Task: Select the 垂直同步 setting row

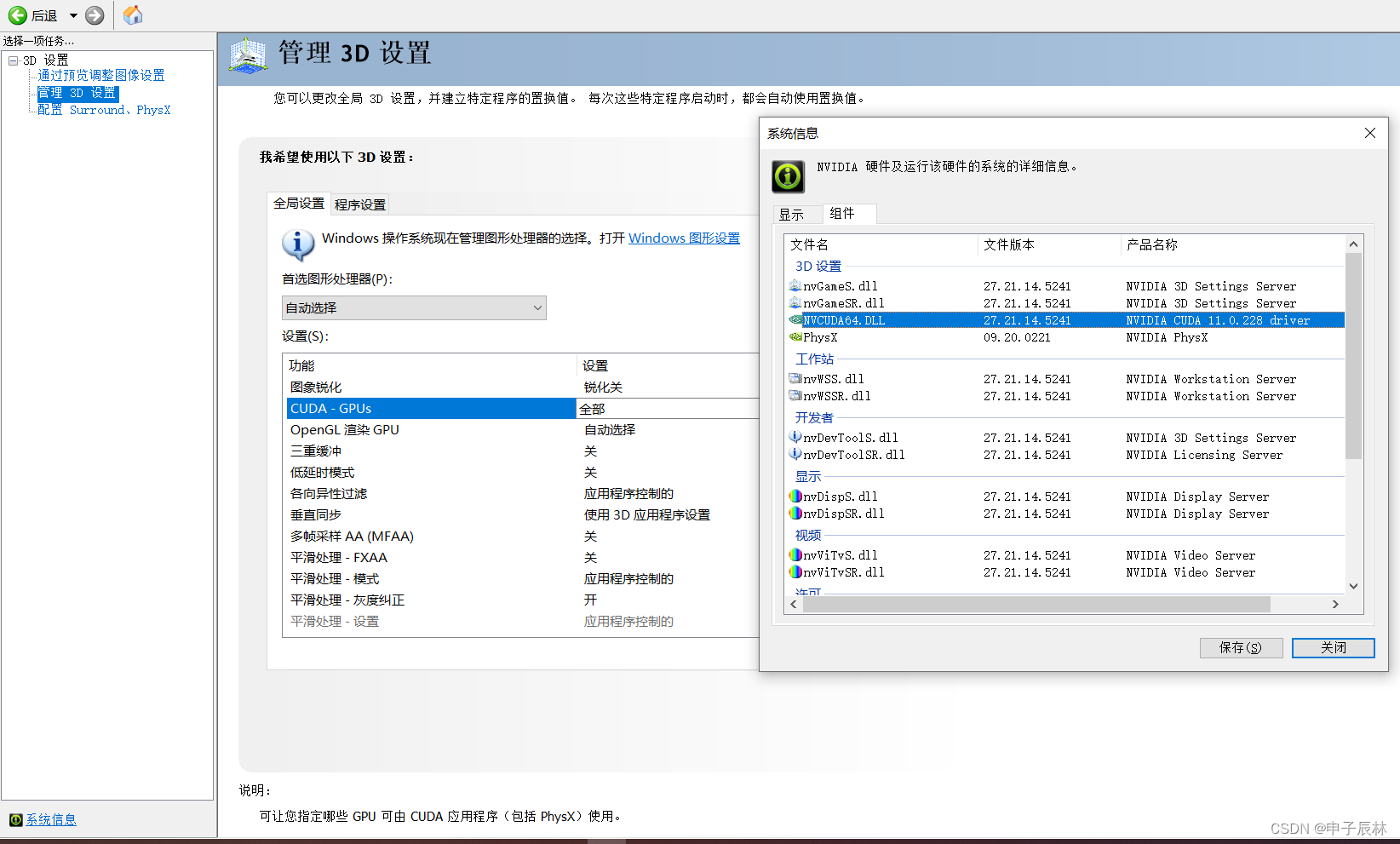Action: [x=522, y=515]
